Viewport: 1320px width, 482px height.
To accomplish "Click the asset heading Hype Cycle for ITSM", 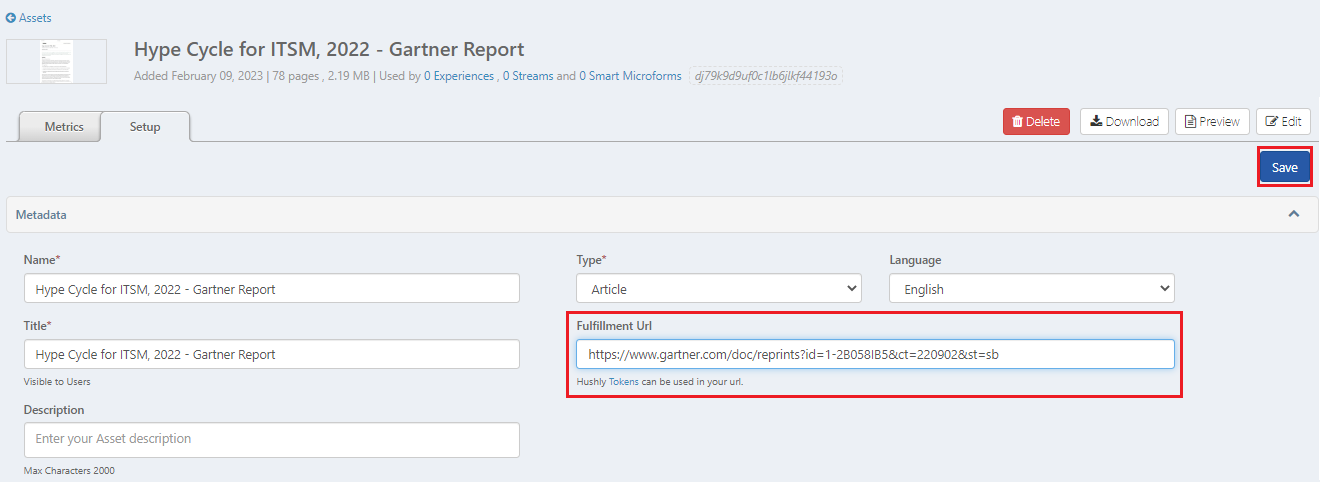I will (x=329, y=49).
